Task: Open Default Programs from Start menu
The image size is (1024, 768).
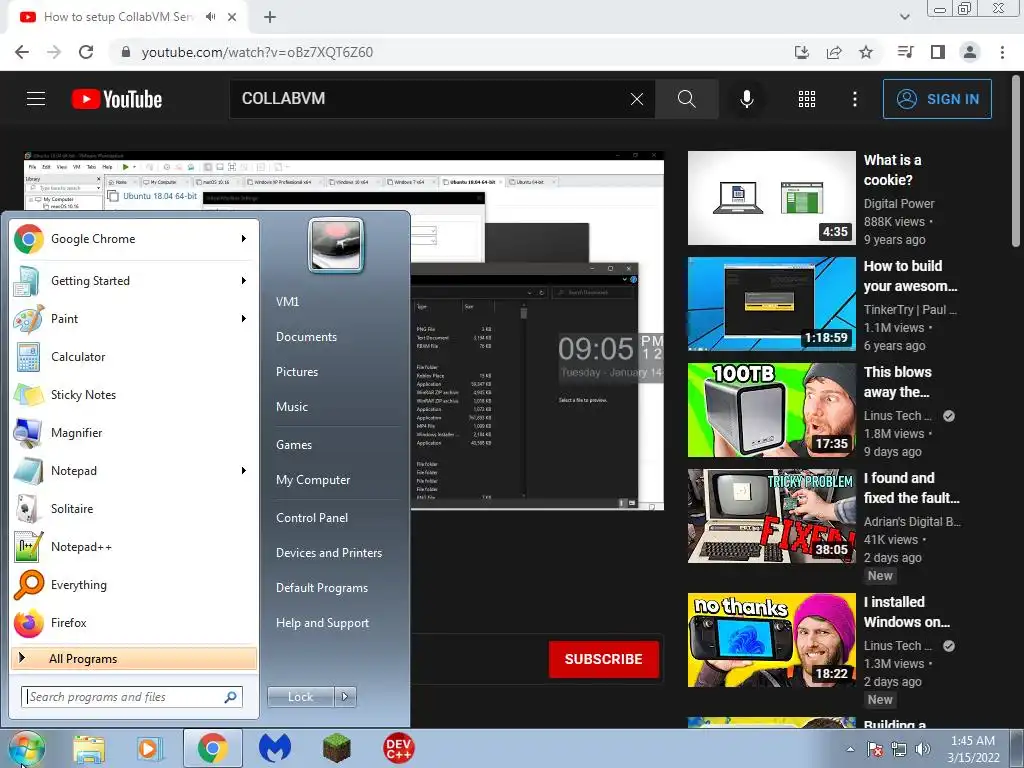Action: point(322,588)
